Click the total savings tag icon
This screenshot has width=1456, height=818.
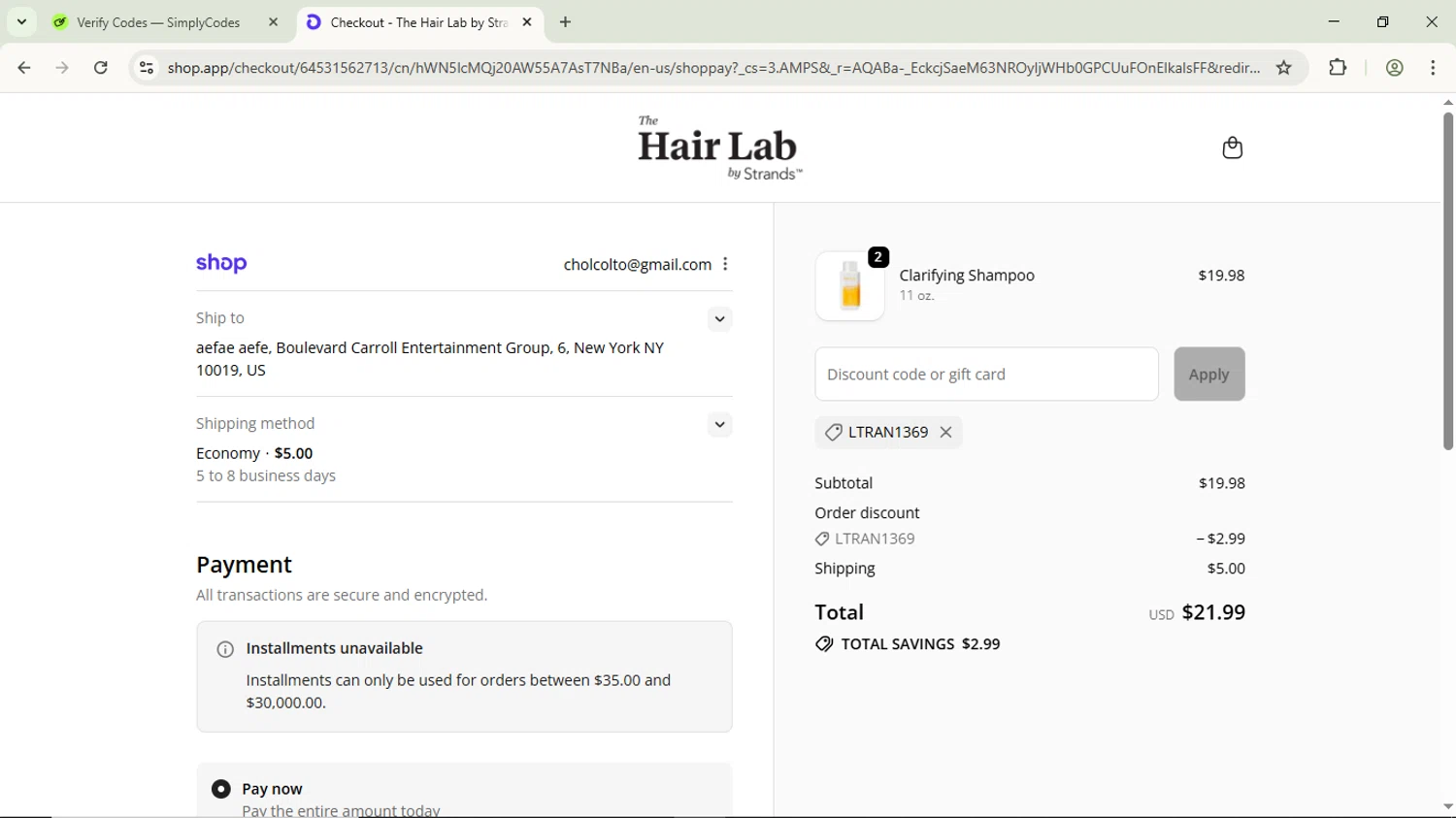tap(824, 644)
